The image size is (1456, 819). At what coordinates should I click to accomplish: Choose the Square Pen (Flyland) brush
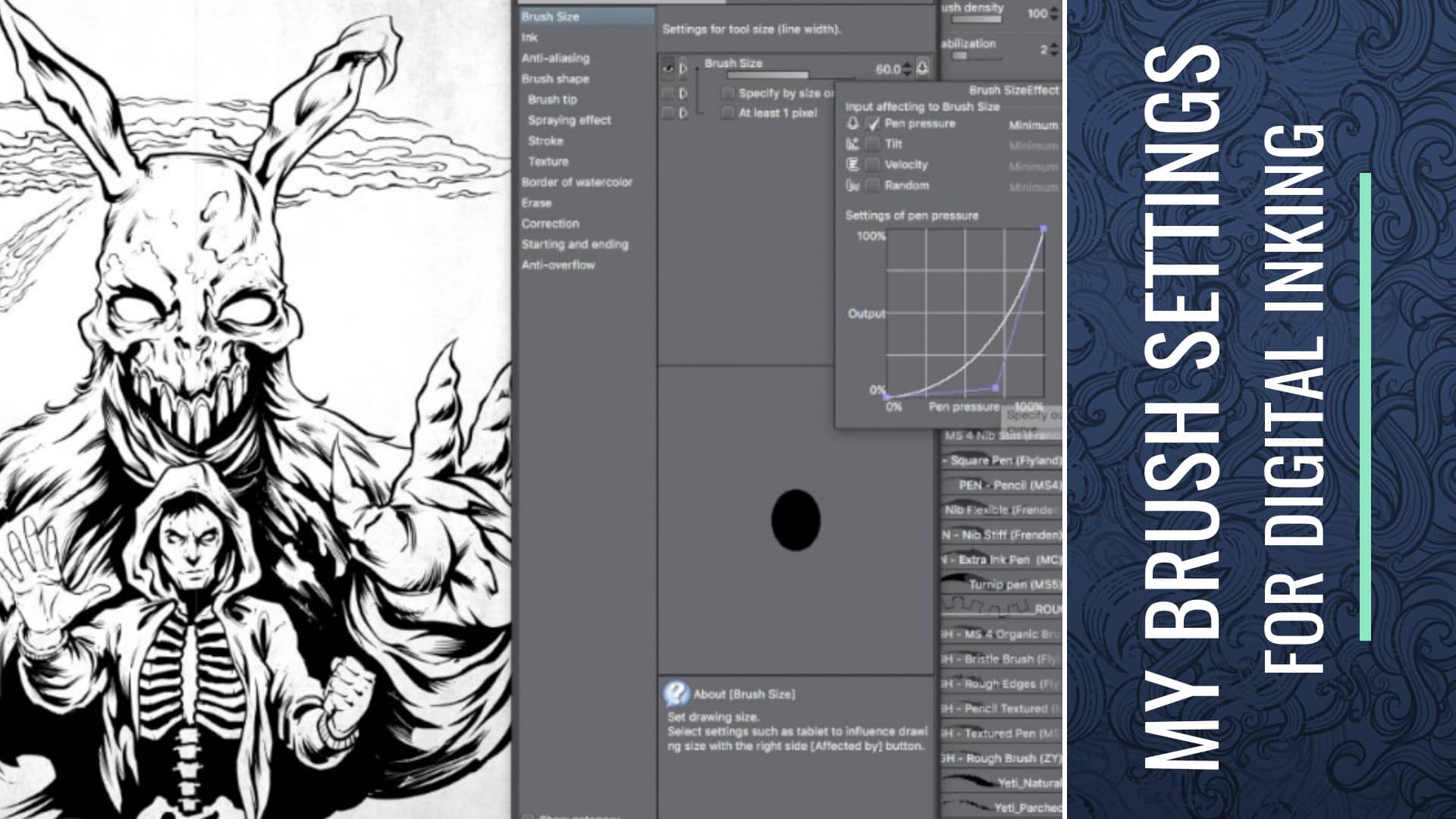(1003, 460)
